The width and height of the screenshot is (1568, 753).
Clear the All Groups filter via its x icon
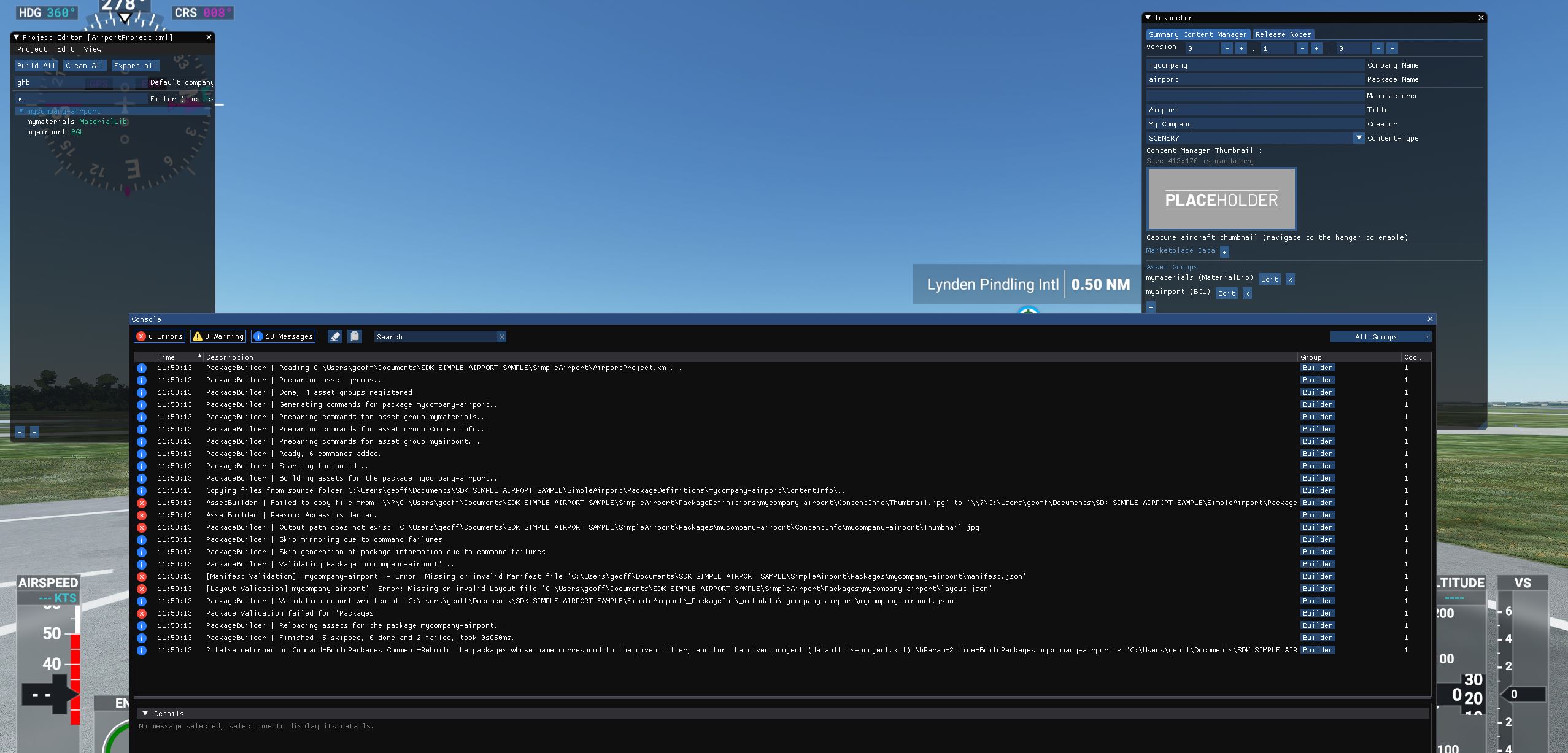pyautogui.click(x=1427, y=336)
